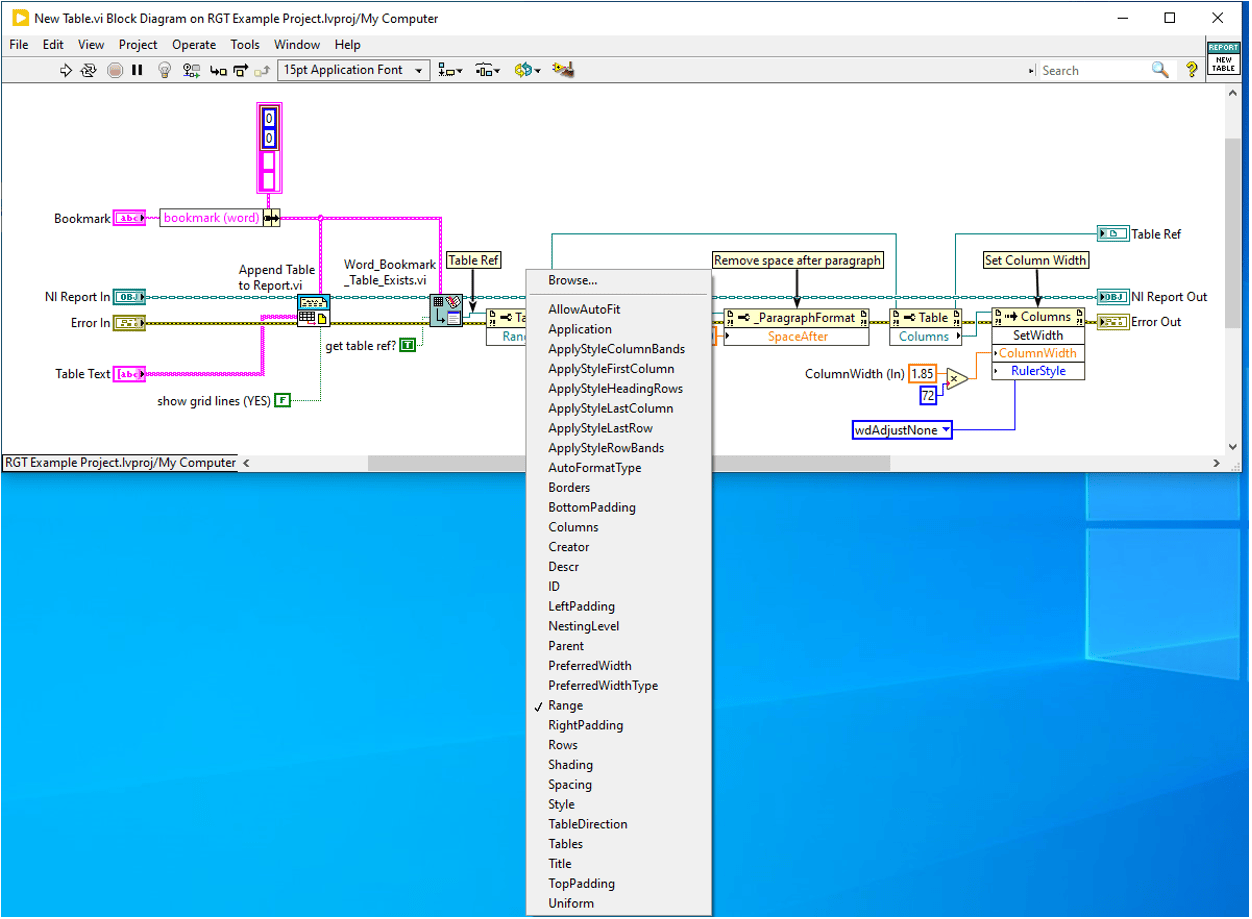
Task: Click the Bookmark string control terminal
Action: [129, 218]
